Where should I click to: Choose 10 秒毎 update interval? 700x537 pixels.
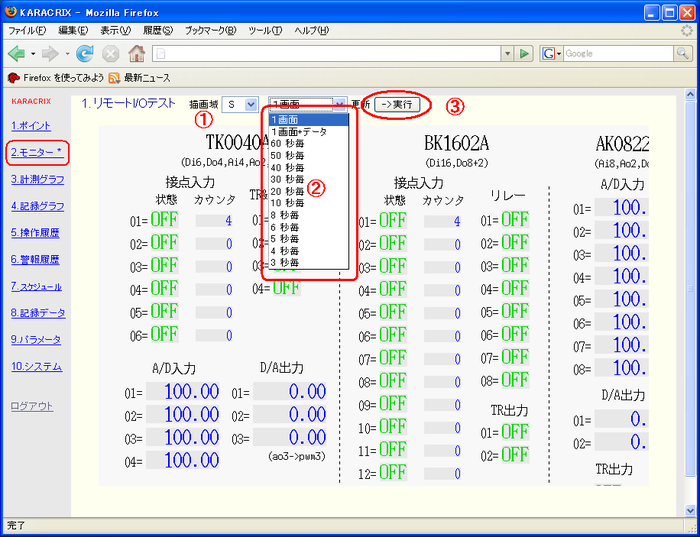[308, 203]
